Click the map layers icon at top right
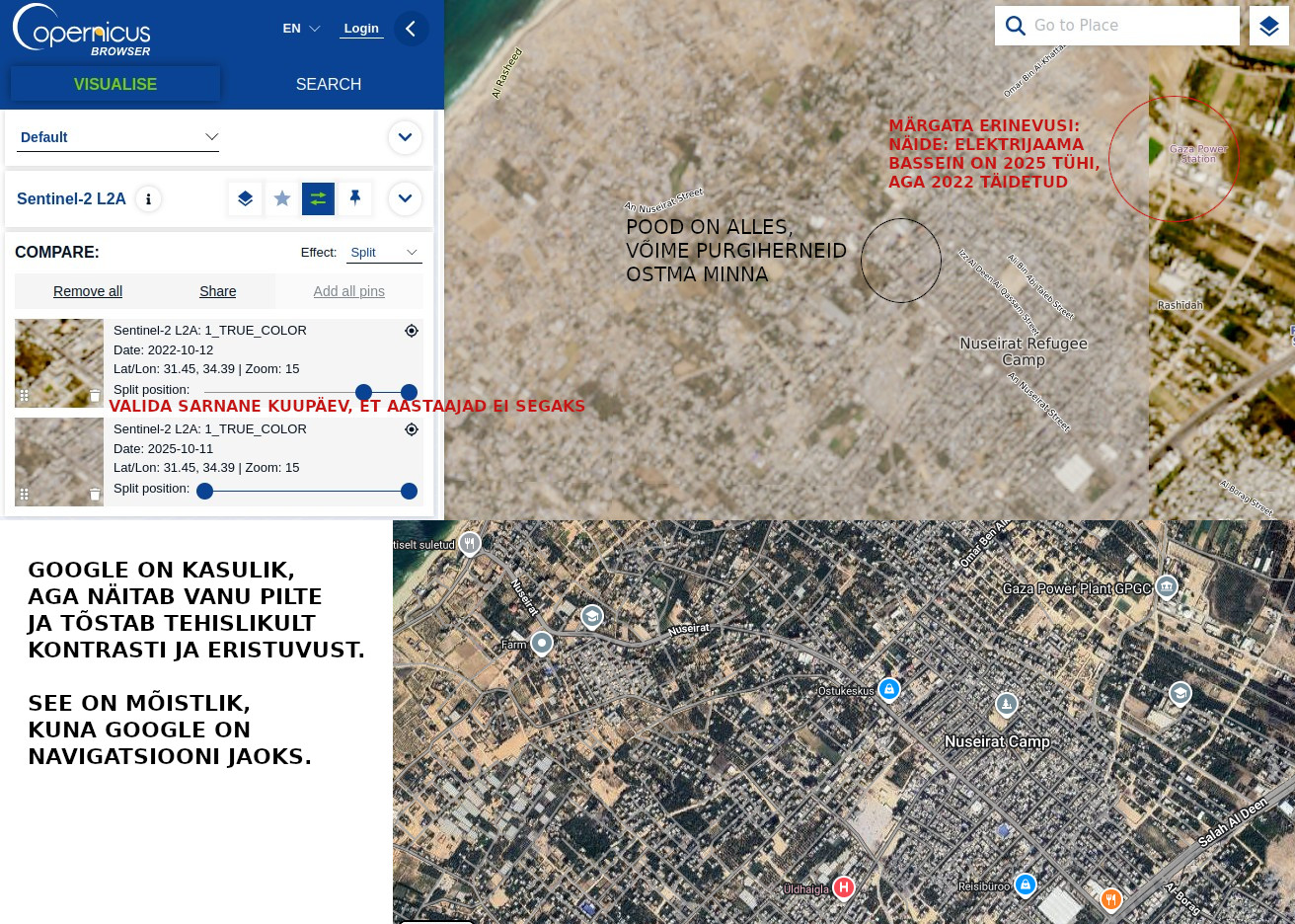This screenshot has width=1295, height=924. click(1268, 26)
